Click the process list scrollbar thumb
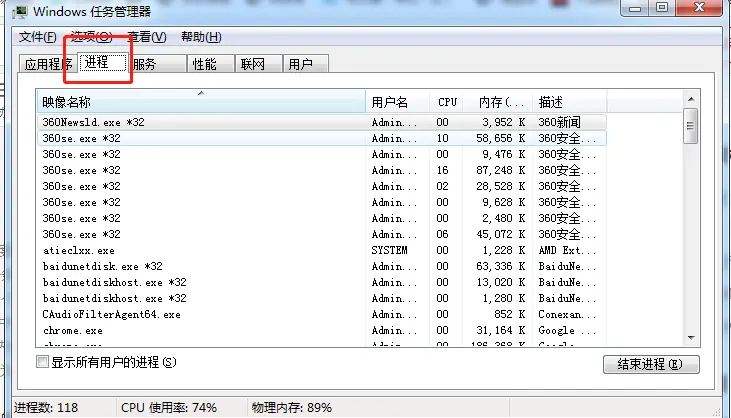The width and height of the screenshot is (731, 418). [x=691, y=126]
